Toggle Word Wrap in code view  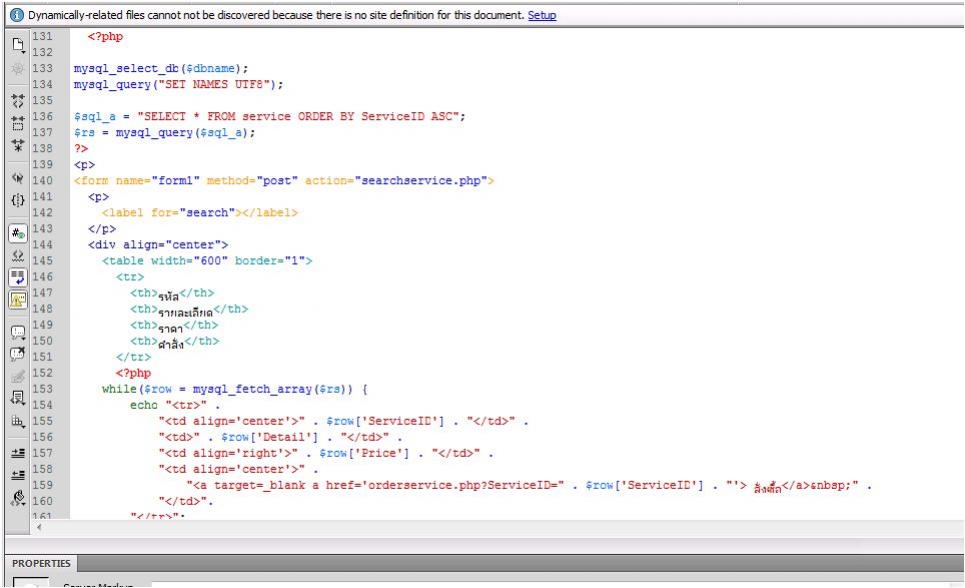(18, 278)
